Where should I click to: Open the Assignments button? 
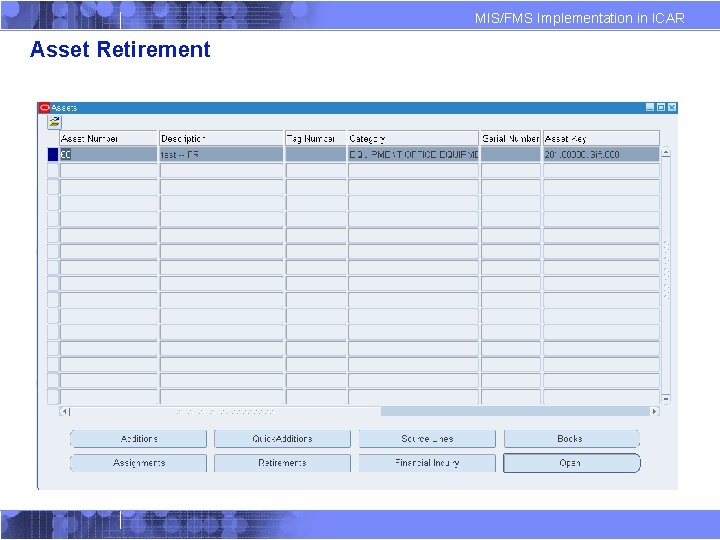click(x=138, y=463)
